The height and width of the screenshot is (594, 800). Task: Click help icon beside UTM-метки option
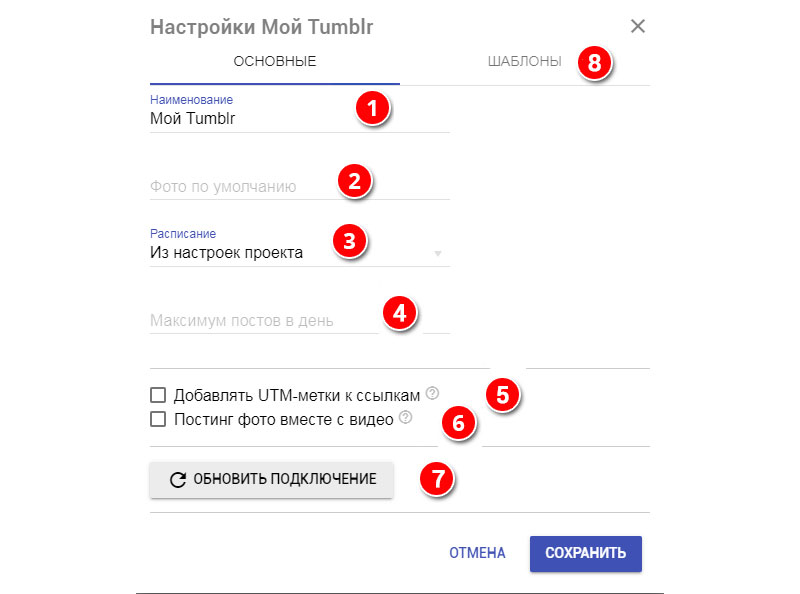click(432, 394)
